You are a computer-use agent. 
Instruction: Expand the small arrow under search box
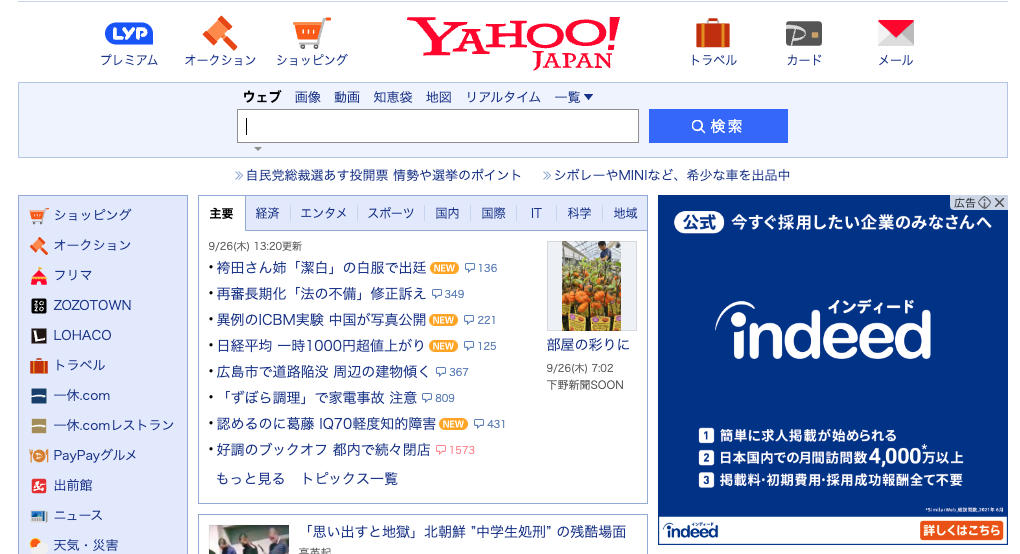(x=258, y=149)
